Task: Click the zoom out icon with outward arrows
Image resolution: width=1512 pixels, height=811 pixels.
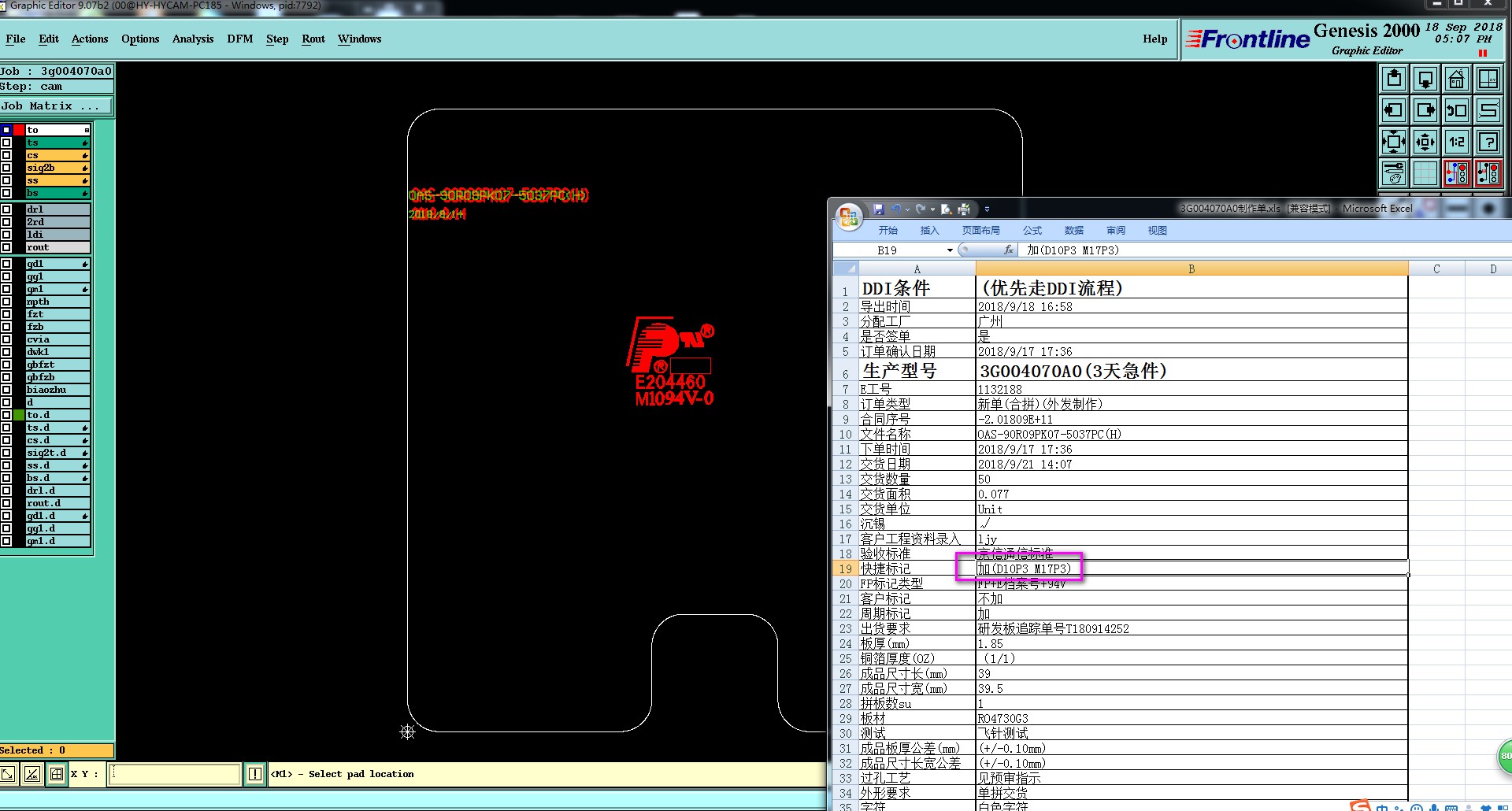Action: pos(1425,142)
